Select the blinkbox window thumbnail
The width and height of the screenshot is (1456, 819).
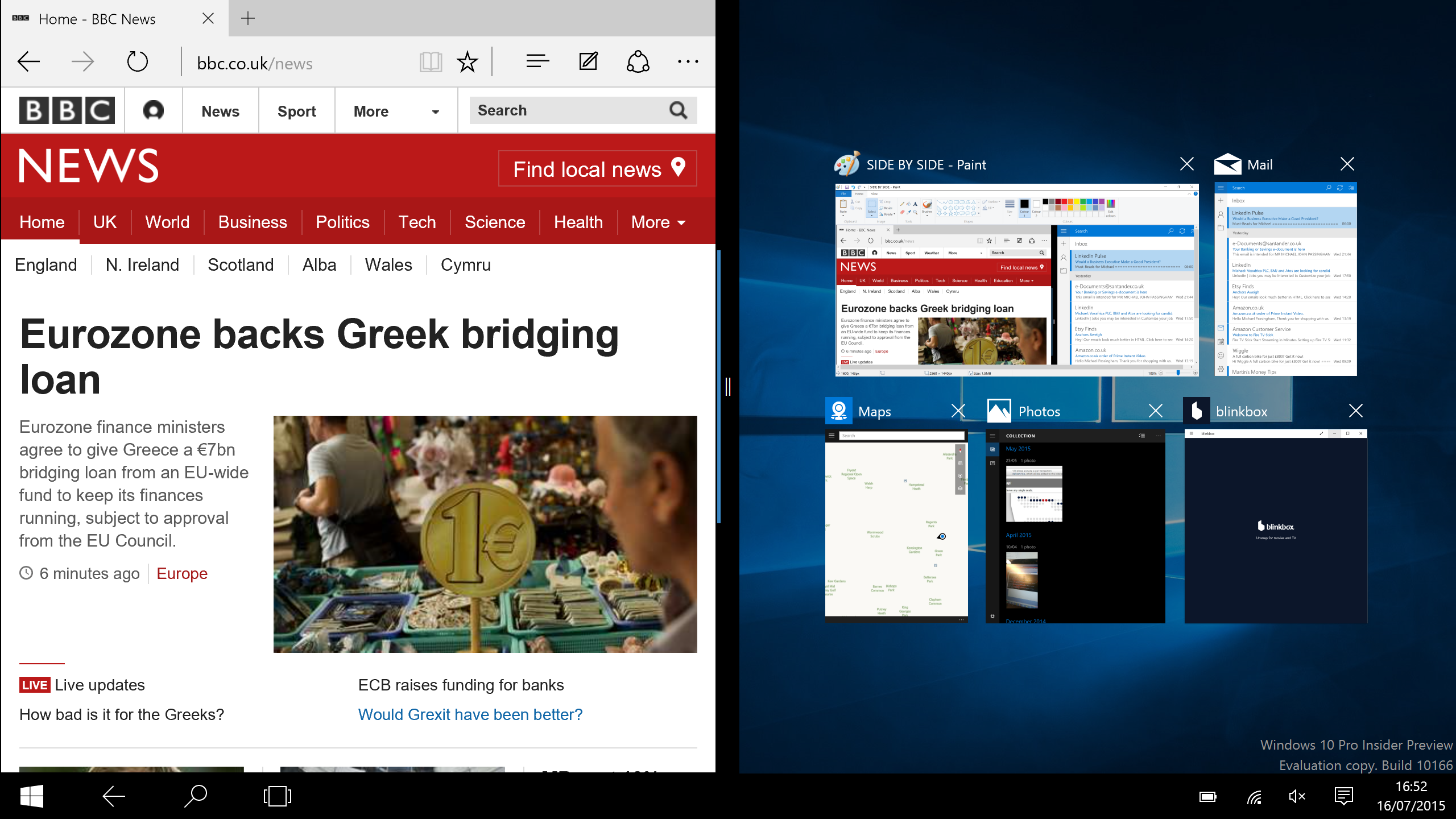[x=1276, y=526]
